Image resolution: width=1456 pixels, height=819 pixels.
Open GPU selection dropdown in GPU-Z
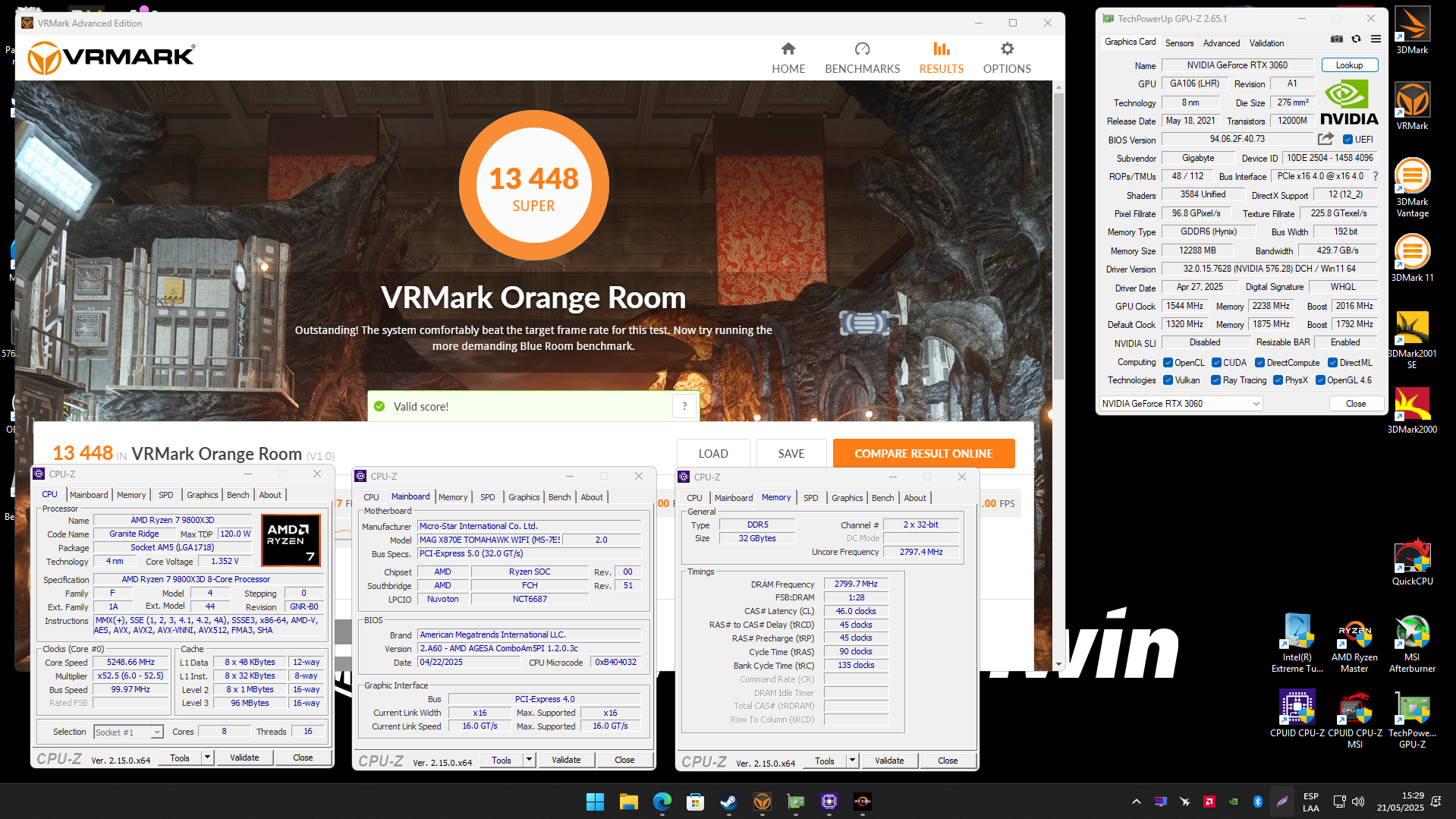pos(1181,404)
